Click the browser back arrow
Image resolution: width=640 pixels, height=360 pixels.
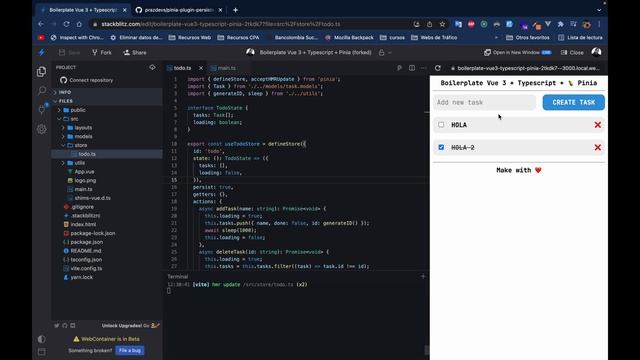[x=41, y=24]
